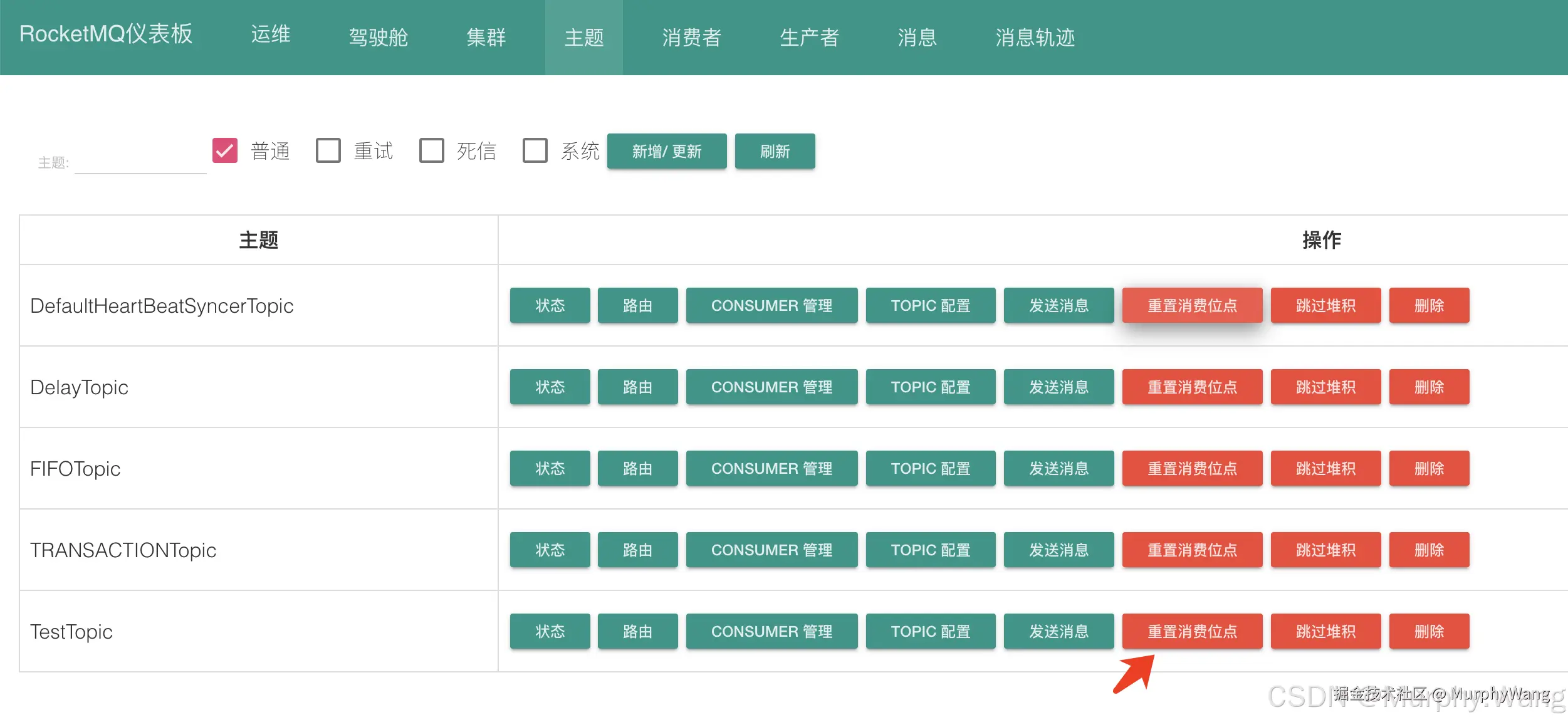Open the 运维 menu item
Viewport: 1568px width, 722px height.
click(271, 34)
